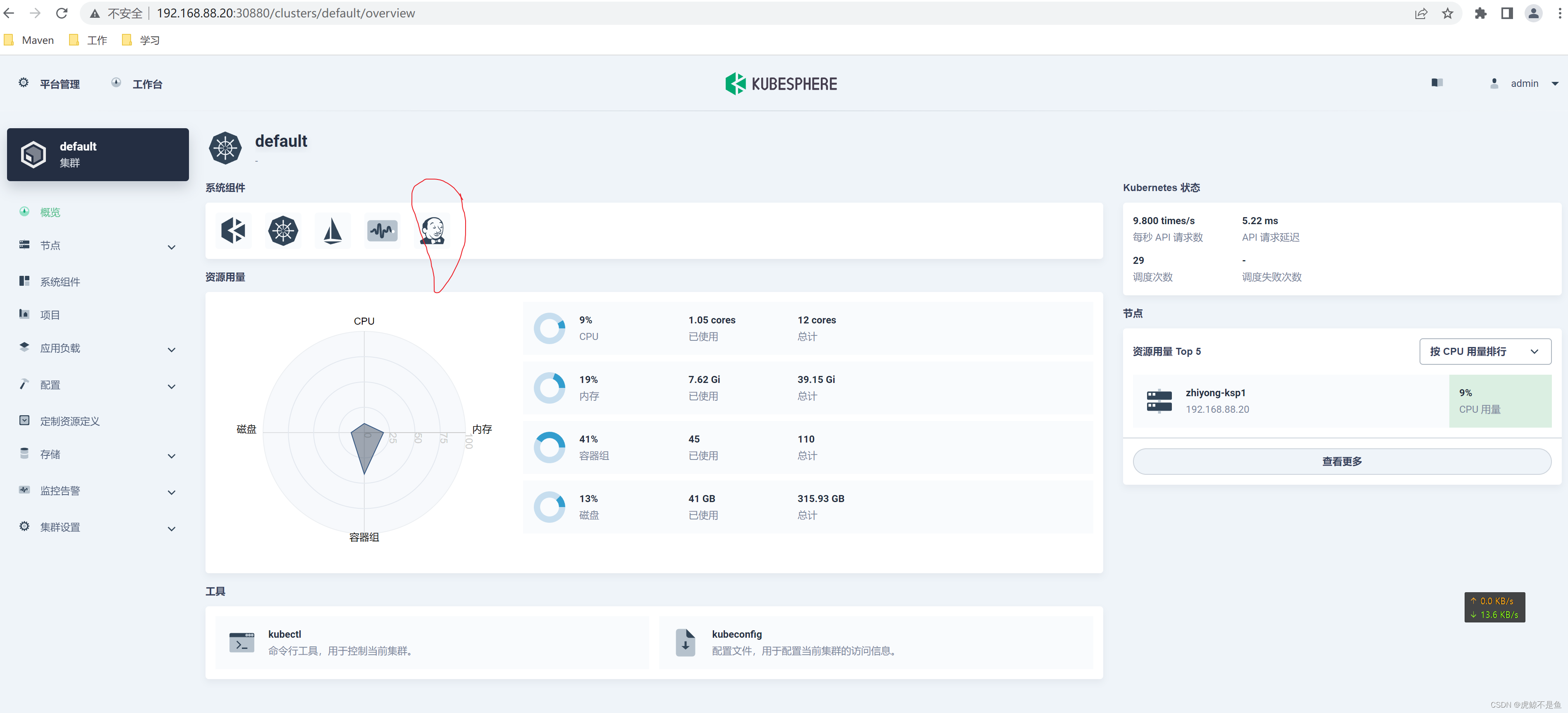Open the Chrome profile avatar
Screen dimensions: 1568x713
tap(1533, 13)
